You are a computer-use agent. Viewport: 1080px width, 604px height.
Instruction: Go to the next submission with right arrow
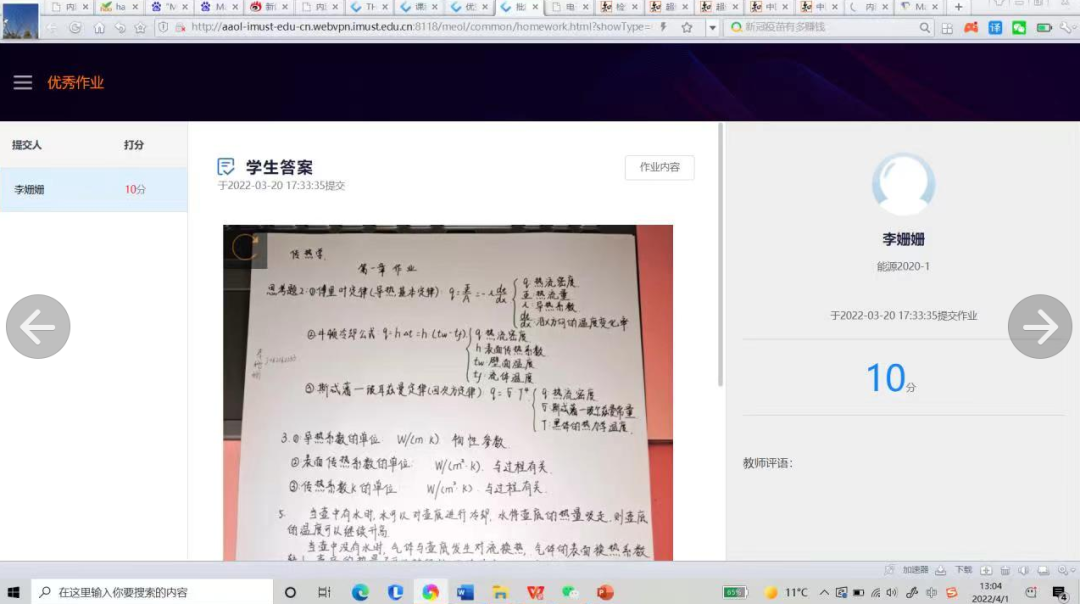click(x=1040, y=326)
